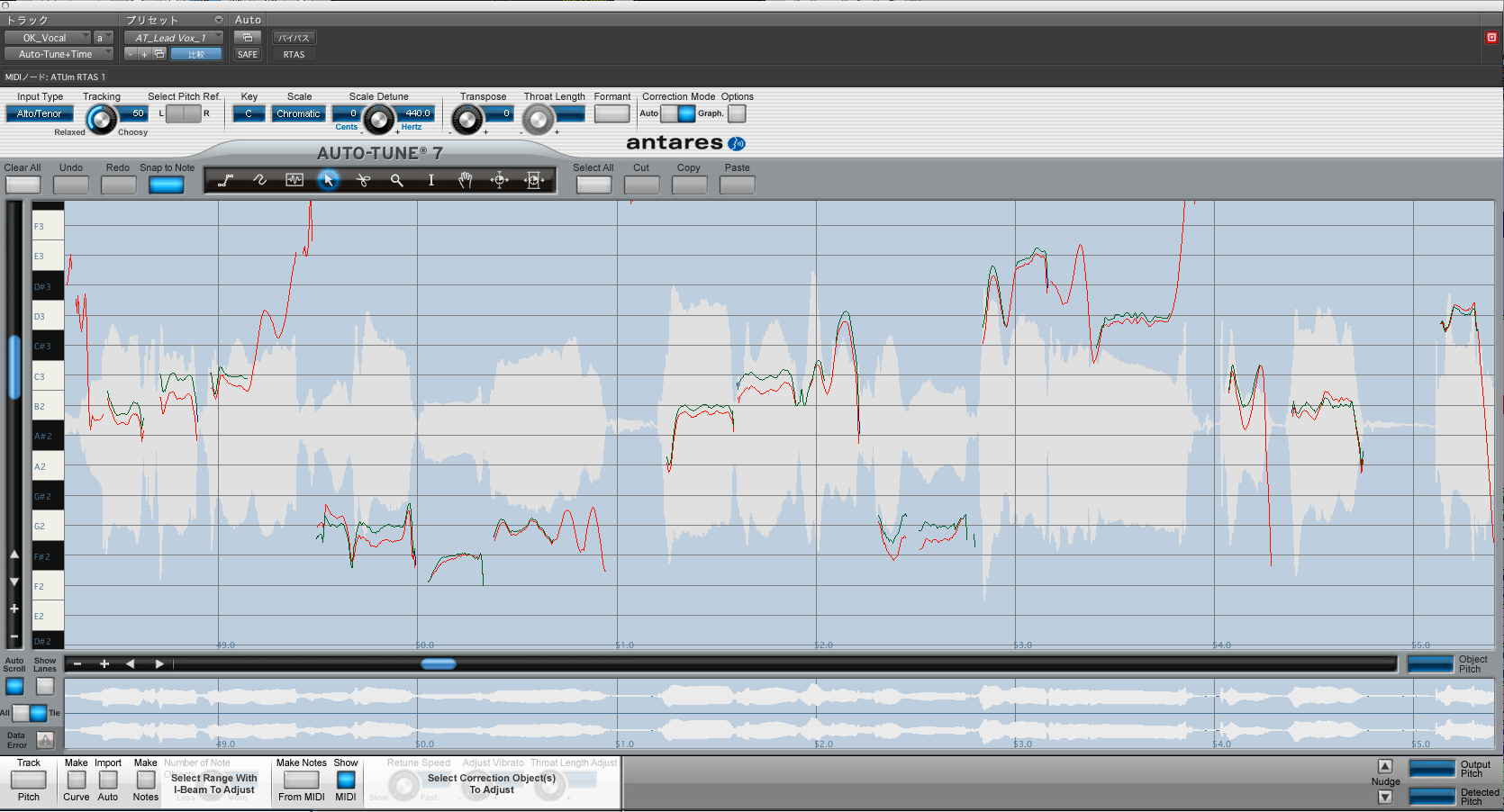Screen dimensions: 1504x812
Task: Click the Undo button
Action: [70, 185]
